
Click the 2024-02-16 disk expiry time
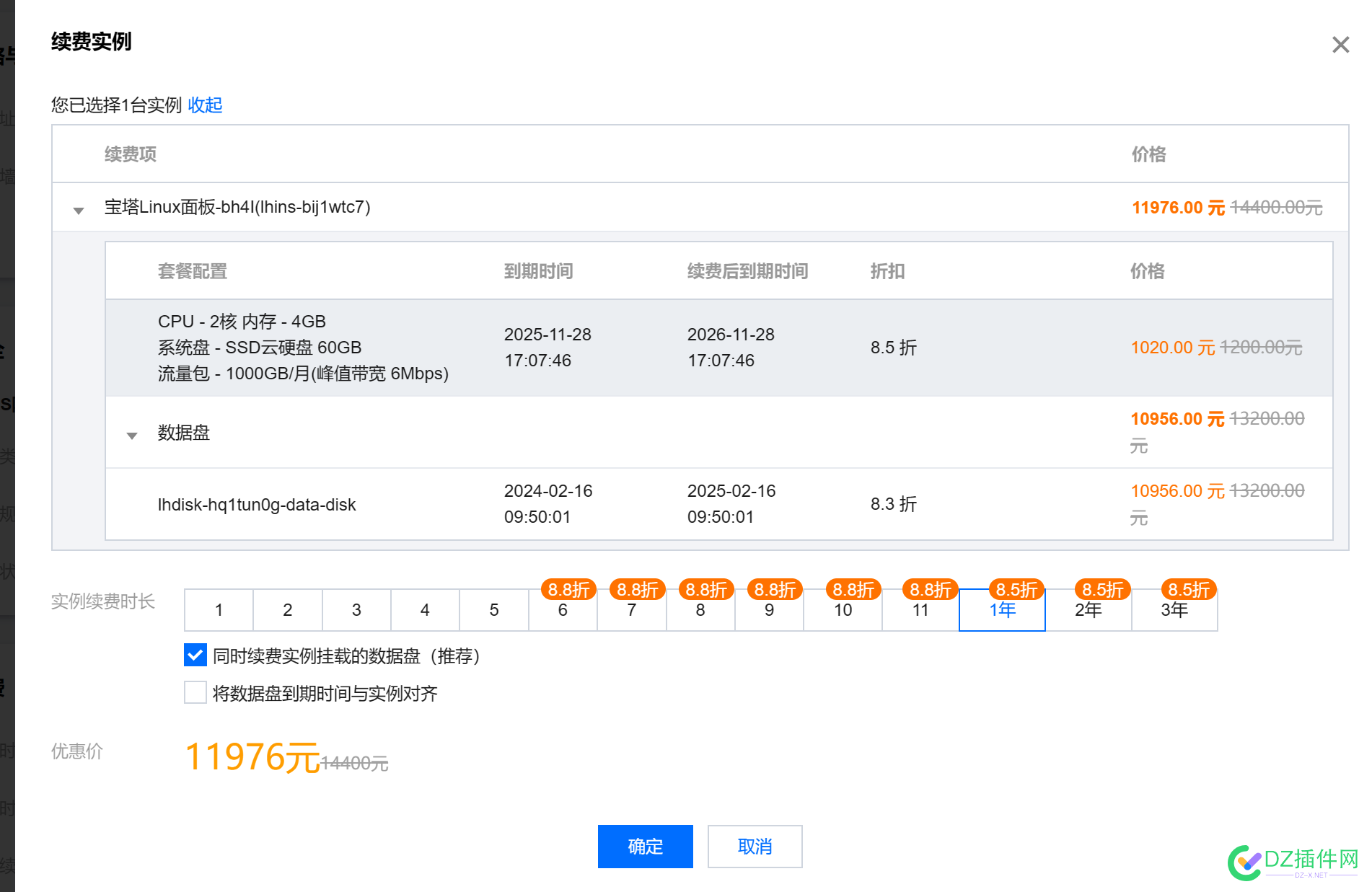548,504
